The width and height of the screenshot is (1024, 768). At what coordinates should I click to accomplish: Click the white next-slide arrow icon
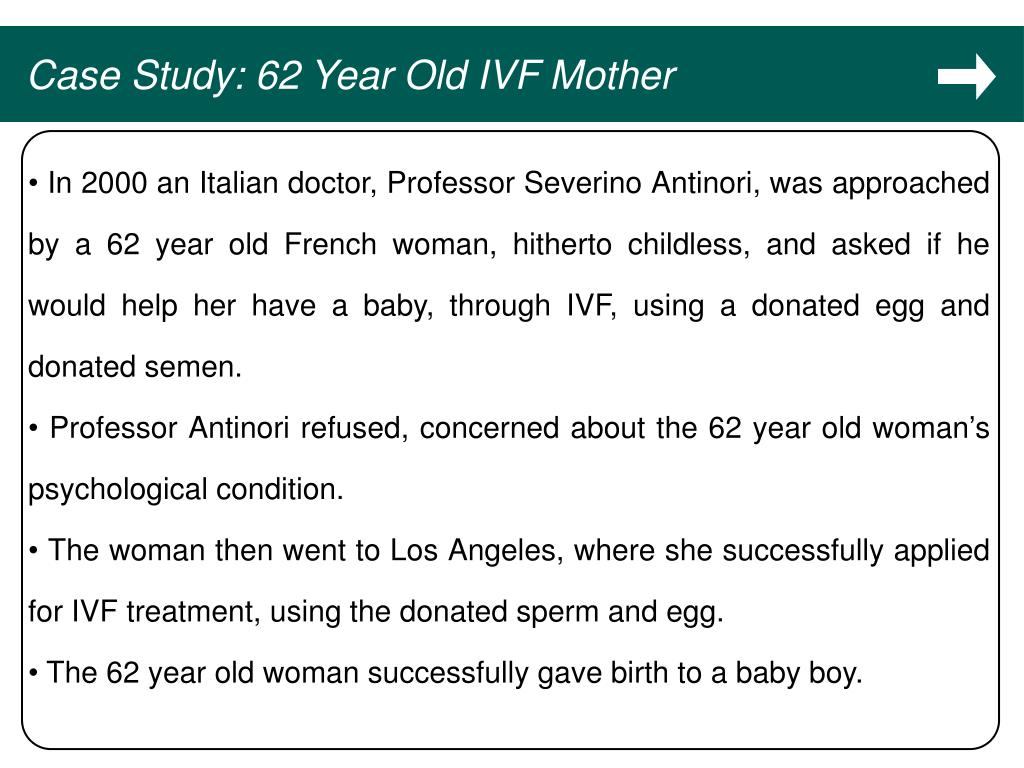(967, 76)
